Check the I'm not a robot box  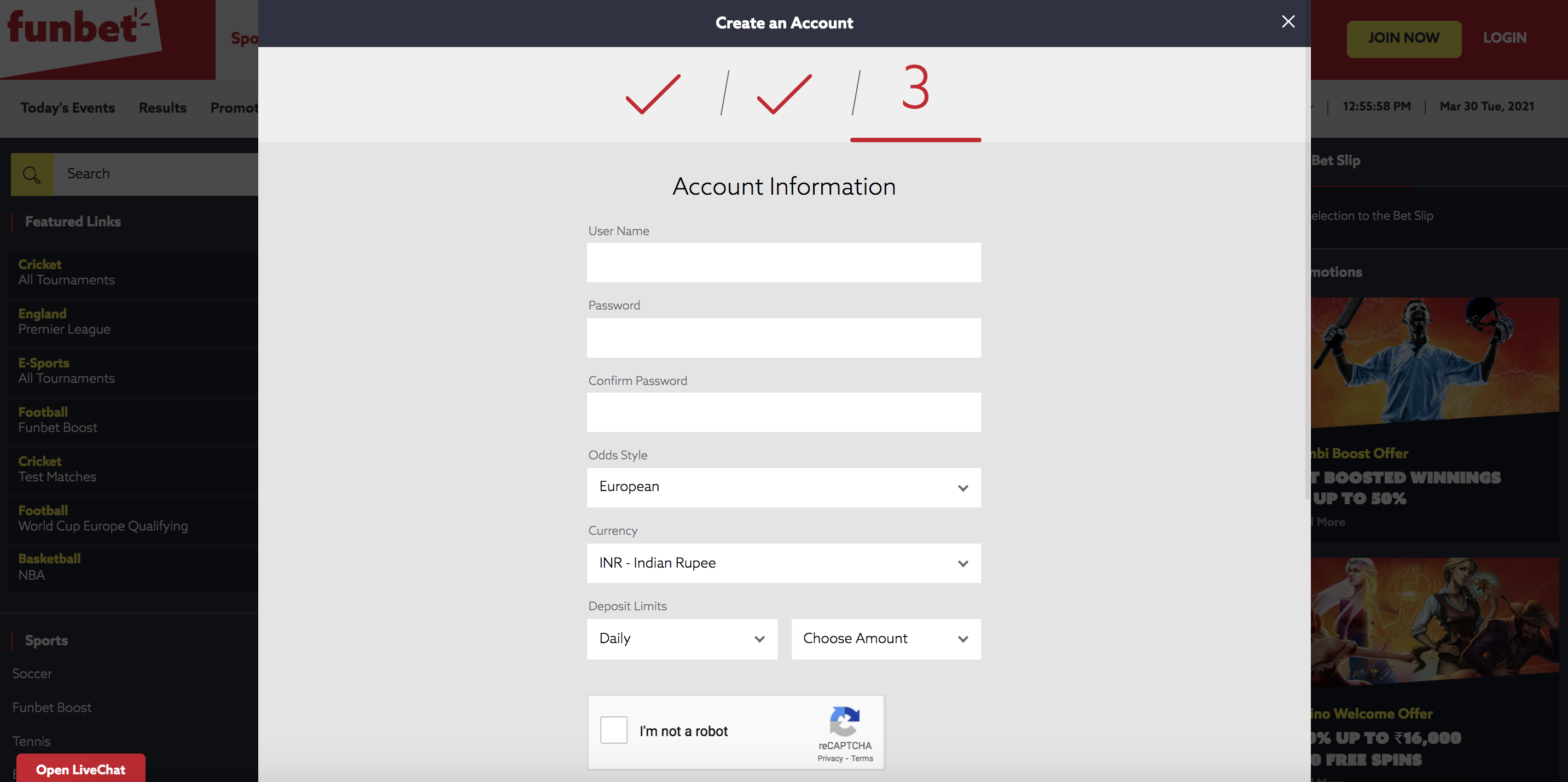(x=613, y=730)
